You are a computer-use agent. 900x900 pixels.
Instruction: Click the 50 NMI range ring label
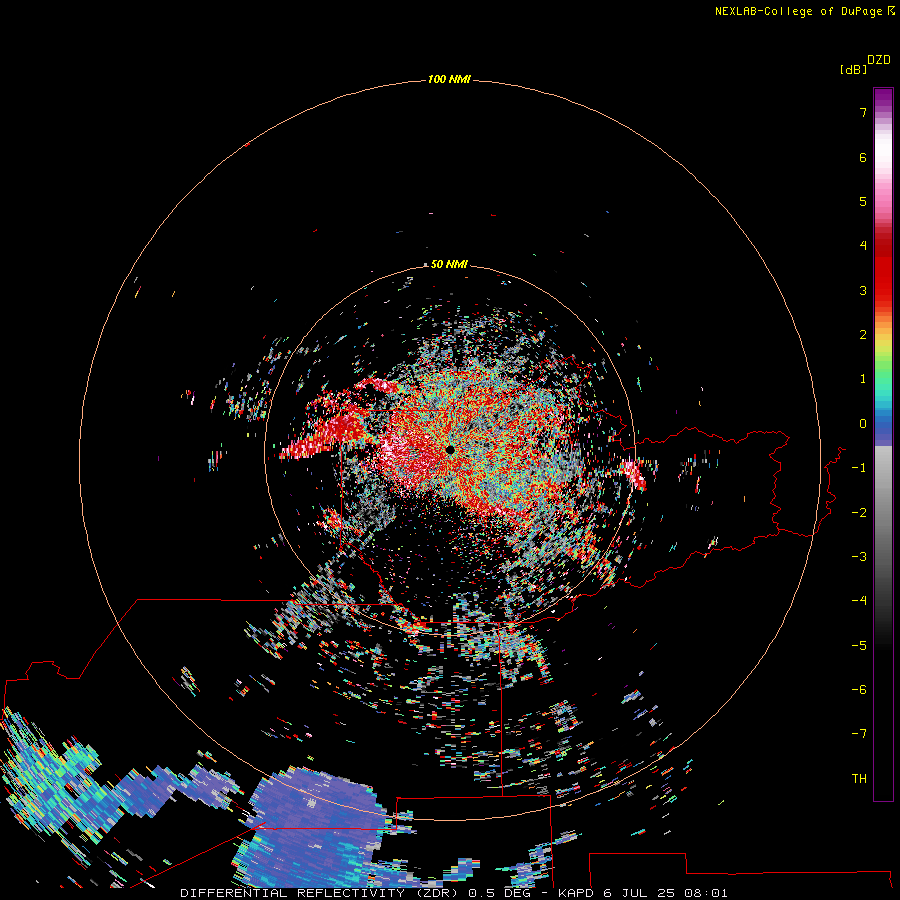click(449, 264)
